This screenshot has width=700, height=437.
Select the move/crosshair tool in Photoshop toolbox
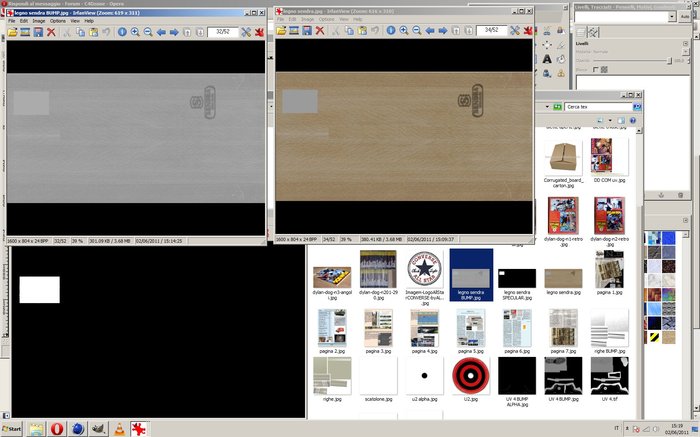(547, 45)
